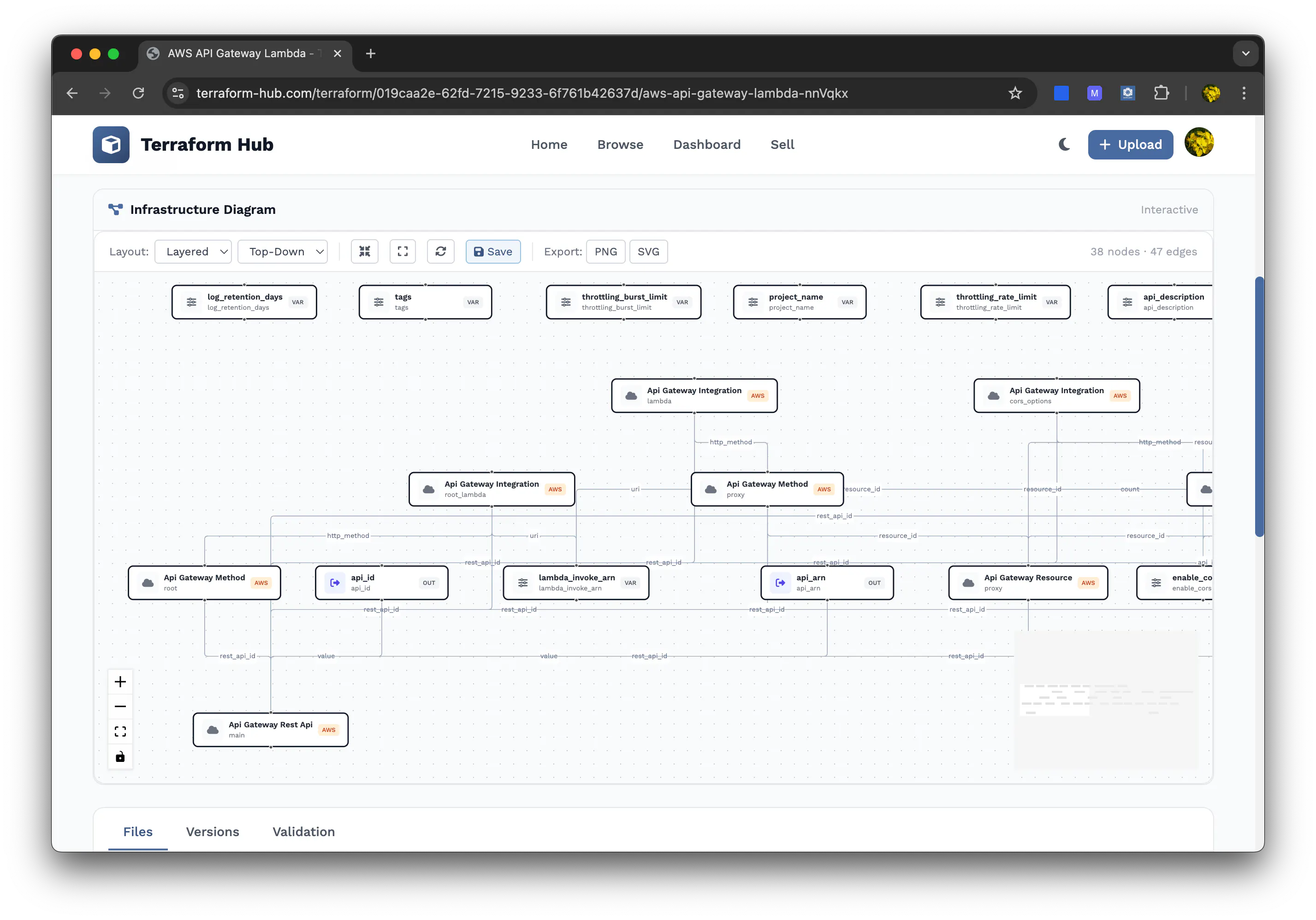Expand the Layered layout dropdown
This screenshot has height=920, width=1316.
tap(193, 252)
